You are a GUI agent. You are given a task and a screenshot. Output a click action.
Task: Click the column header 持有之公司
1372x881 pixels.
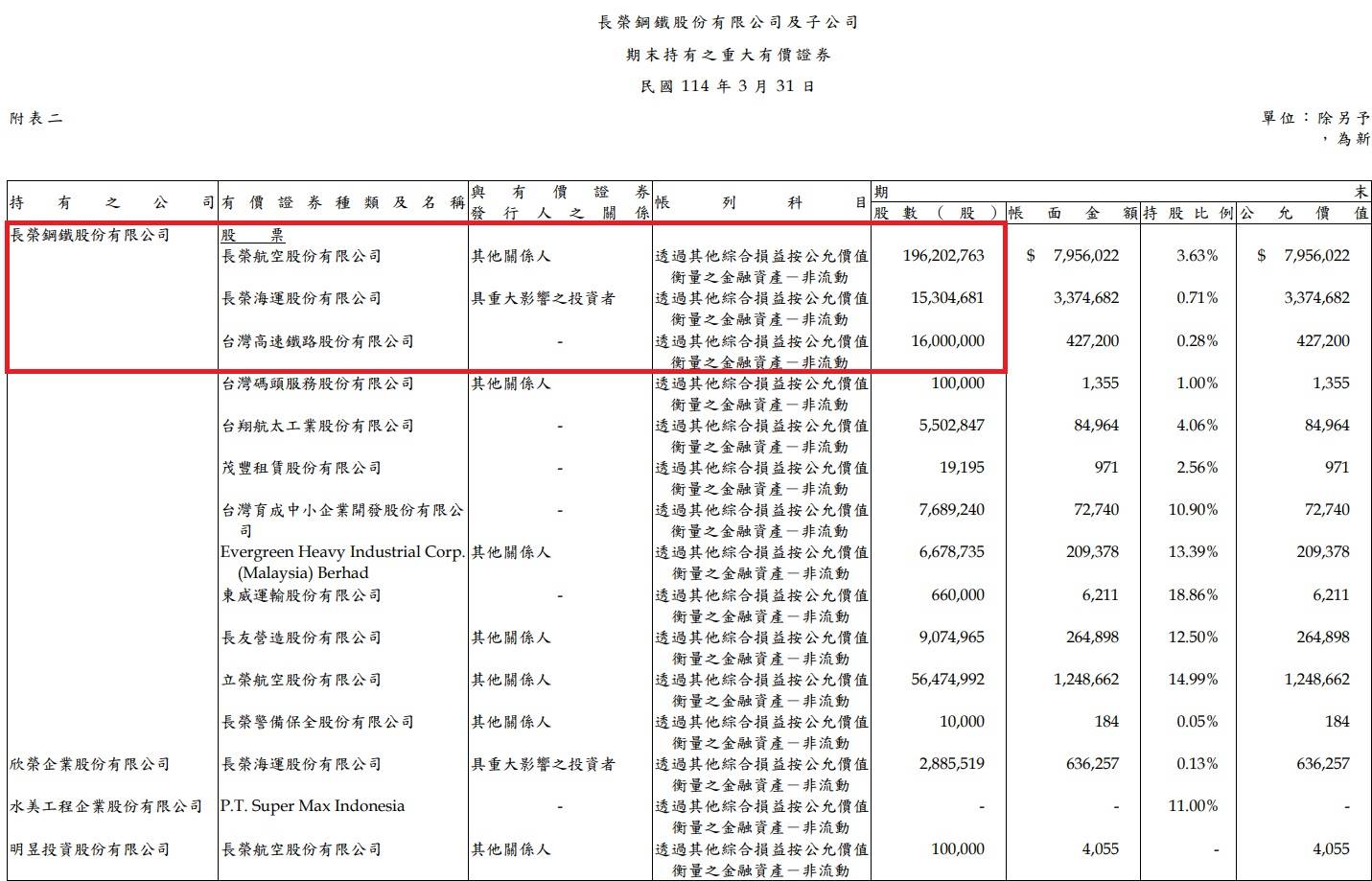[x=112, y=203]
